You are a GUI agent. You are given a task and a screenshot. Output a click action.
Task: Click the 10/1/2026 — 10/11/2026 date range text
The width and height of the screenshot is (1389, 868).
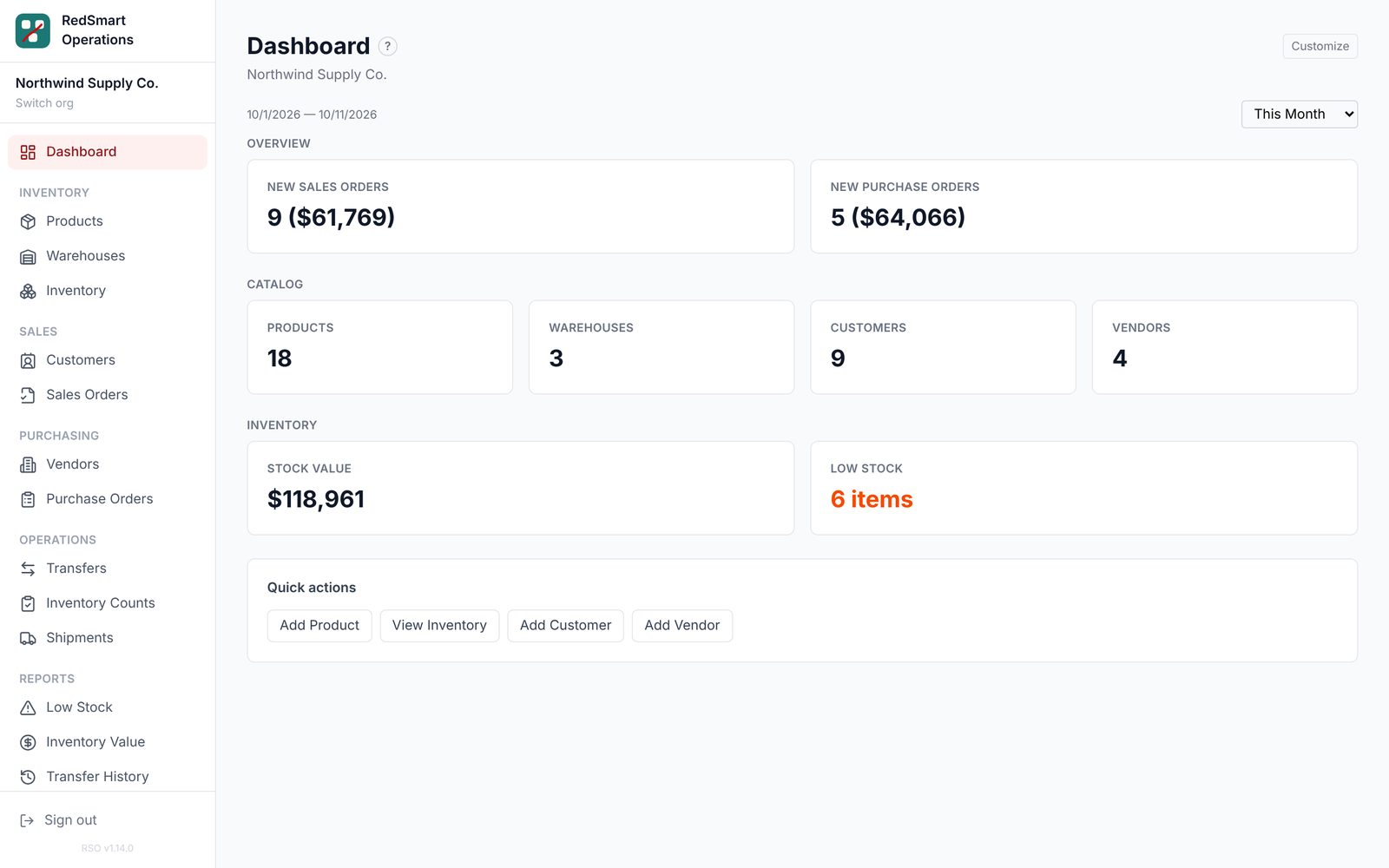312,115
